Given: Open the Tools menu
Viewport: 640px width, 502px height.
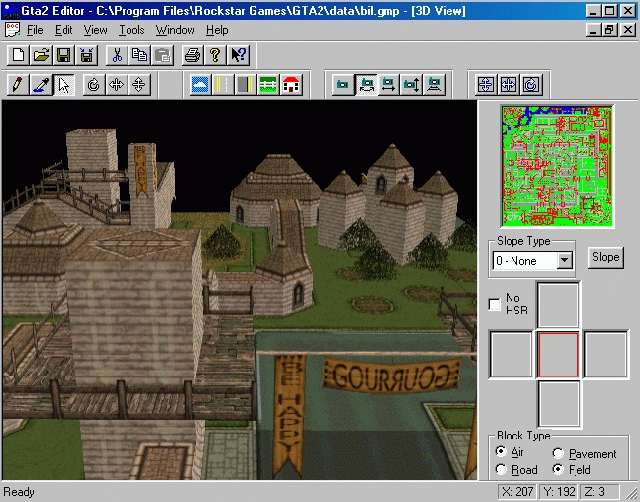Looking at the screenshot, I should (x=132, y=30).
